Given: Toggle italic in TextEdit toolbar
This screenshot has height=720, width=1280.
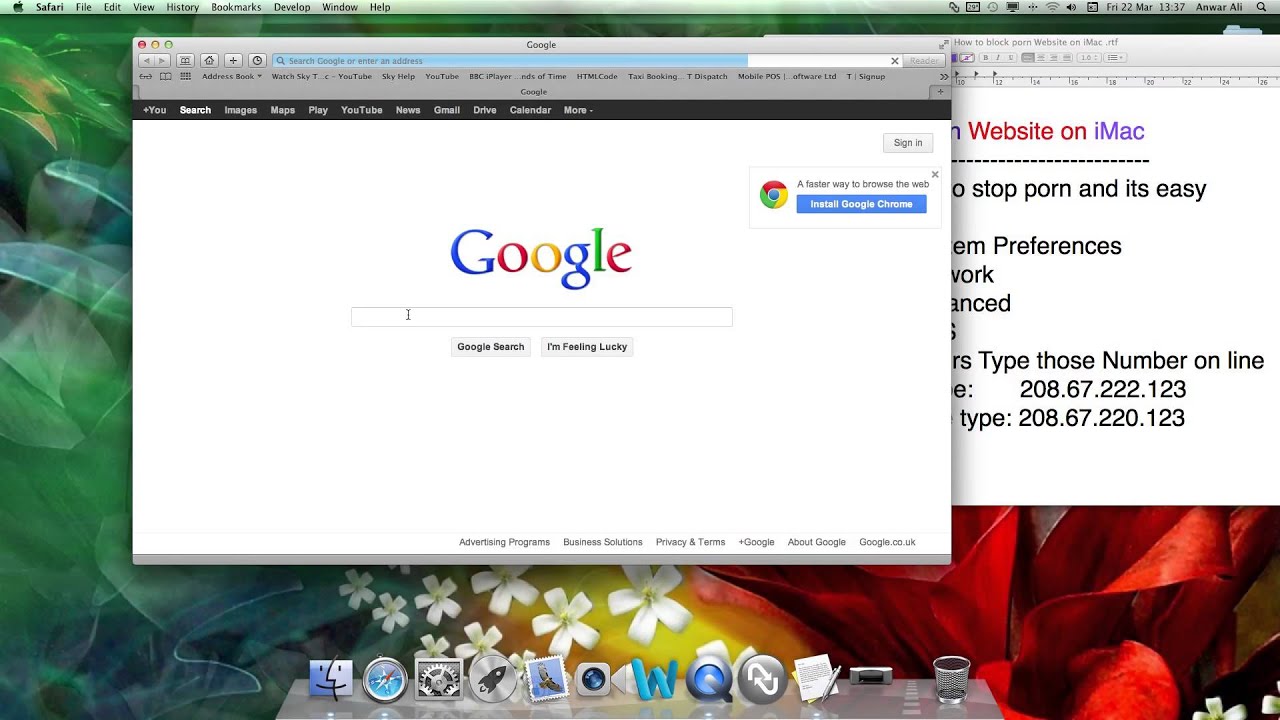Looking at the screenshot, I should tap(998, 57).
